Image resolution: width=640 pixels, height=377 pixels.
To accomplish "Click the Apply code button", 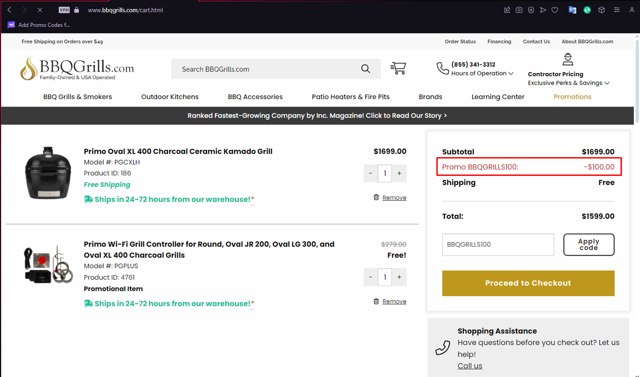I will [x=589, y=244].
